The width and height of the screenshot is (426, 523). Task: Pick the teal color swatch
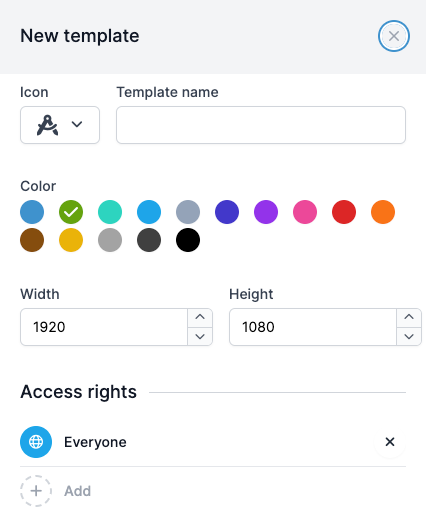110,212
